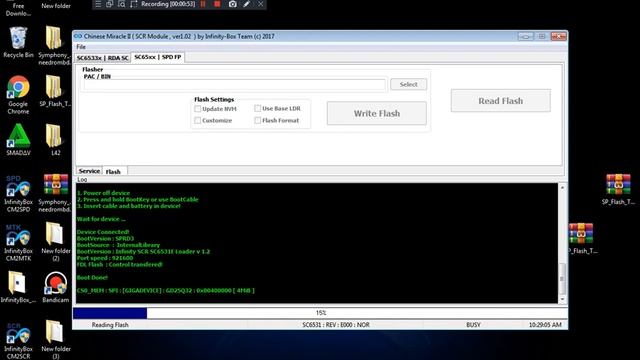Take a screenshot with the camera icon
640x360 pixels.
pyautogui.click(x=232, y=4)
